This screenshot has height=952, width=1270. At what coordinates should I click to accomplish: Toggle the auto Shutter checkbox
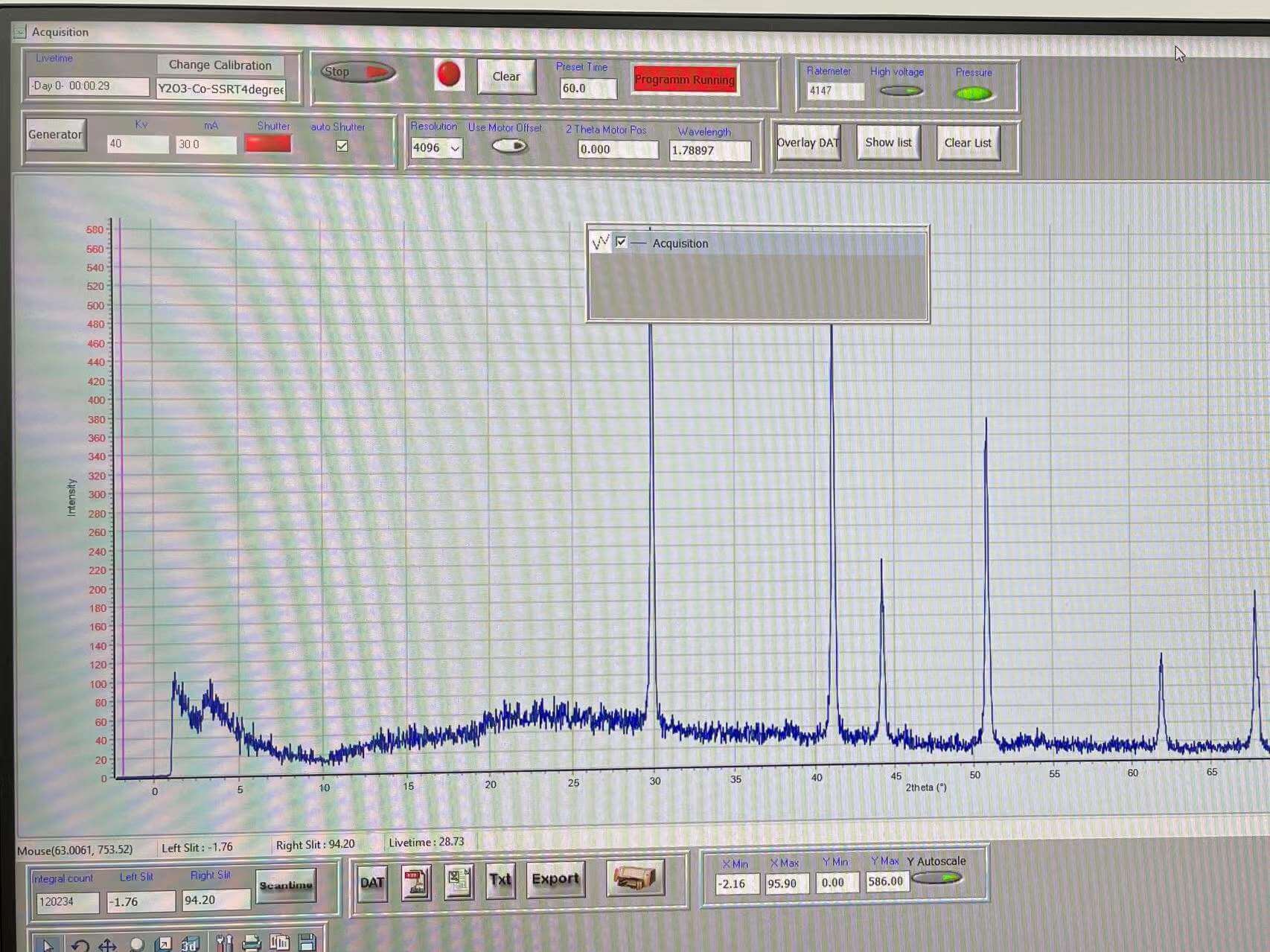[x=342, y=146]
